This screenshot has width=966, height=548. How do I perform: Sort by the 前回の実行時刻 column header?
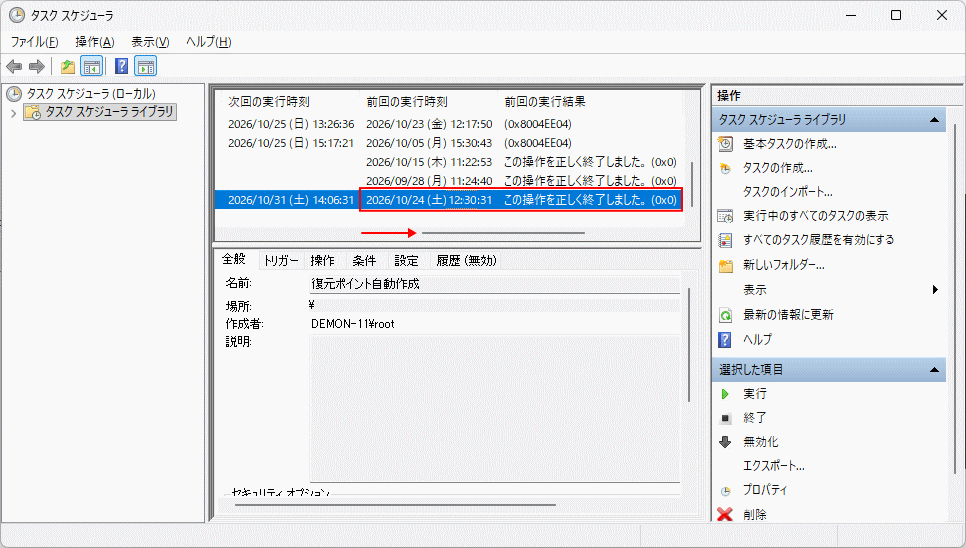click(x=407, y=102)
